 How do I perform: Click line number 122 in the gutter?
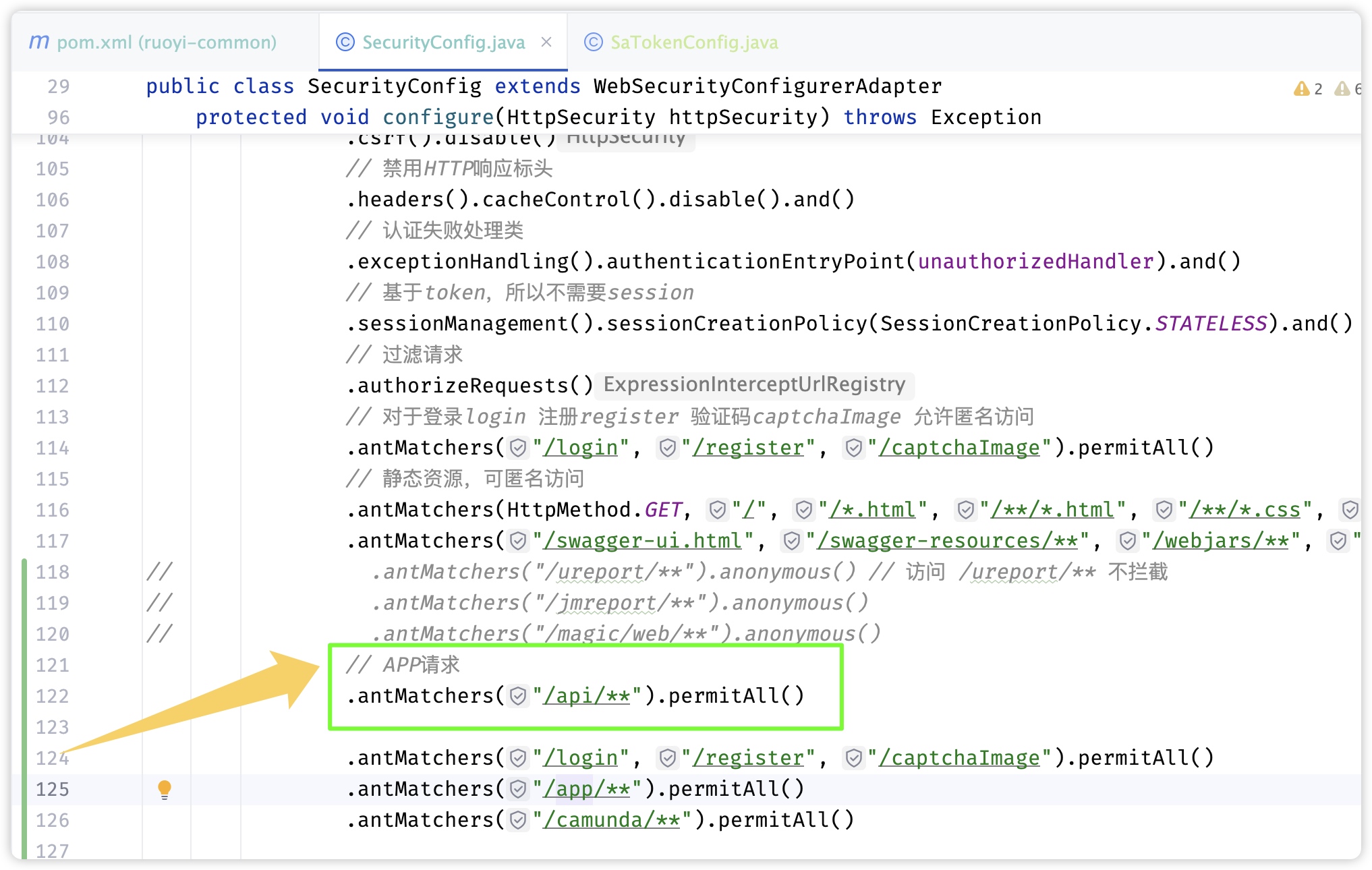[53, 696]
